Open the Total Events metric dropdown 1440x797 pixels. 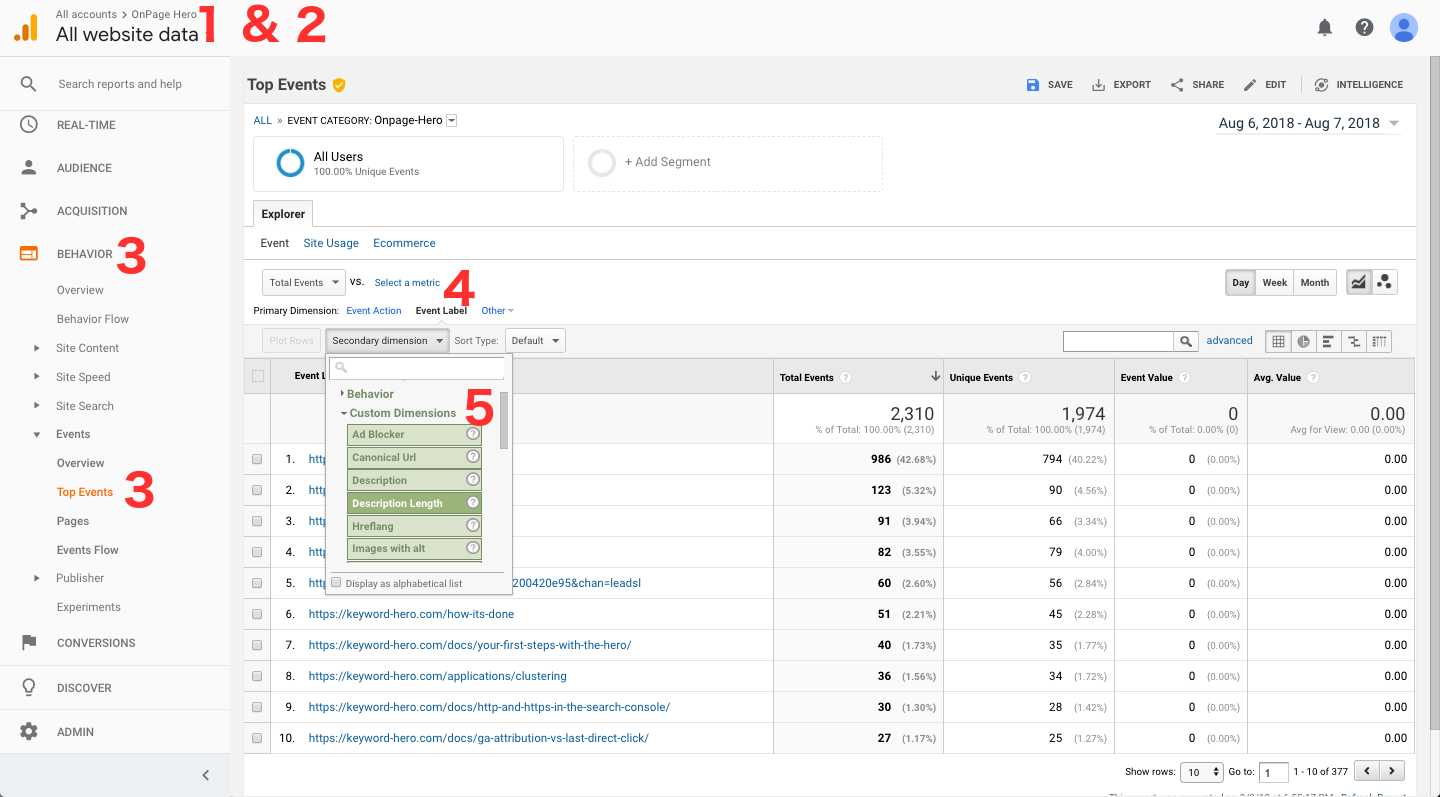(304, 283)
